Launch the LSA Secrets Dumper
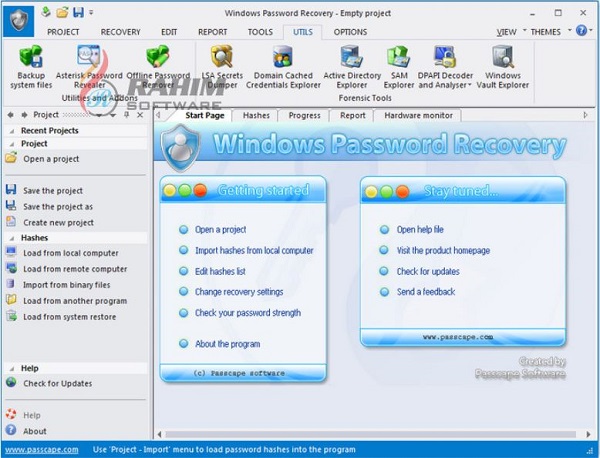600x458 pixels. [222, 67]
